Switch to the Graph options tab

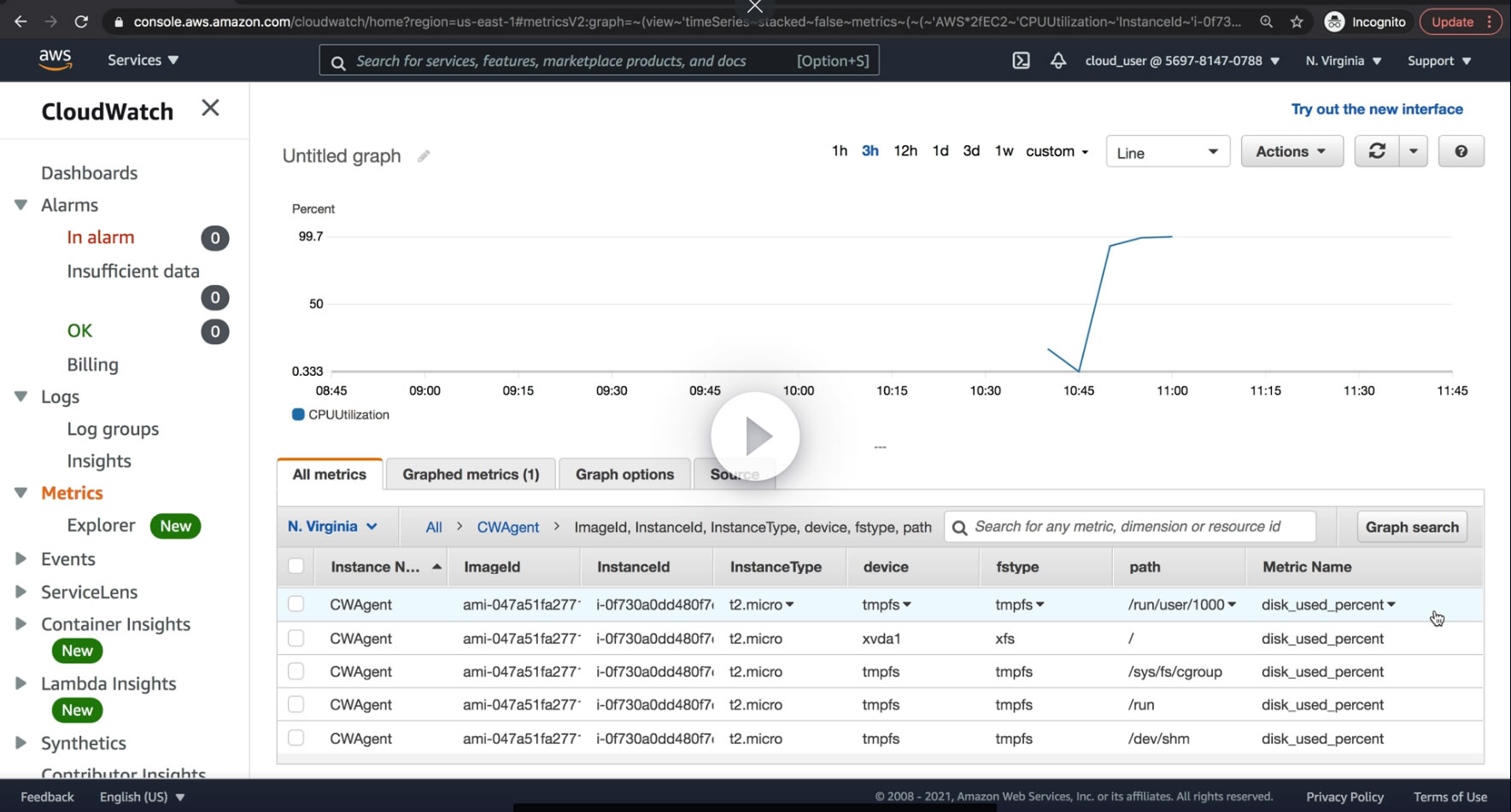click(x=624, y=475)
